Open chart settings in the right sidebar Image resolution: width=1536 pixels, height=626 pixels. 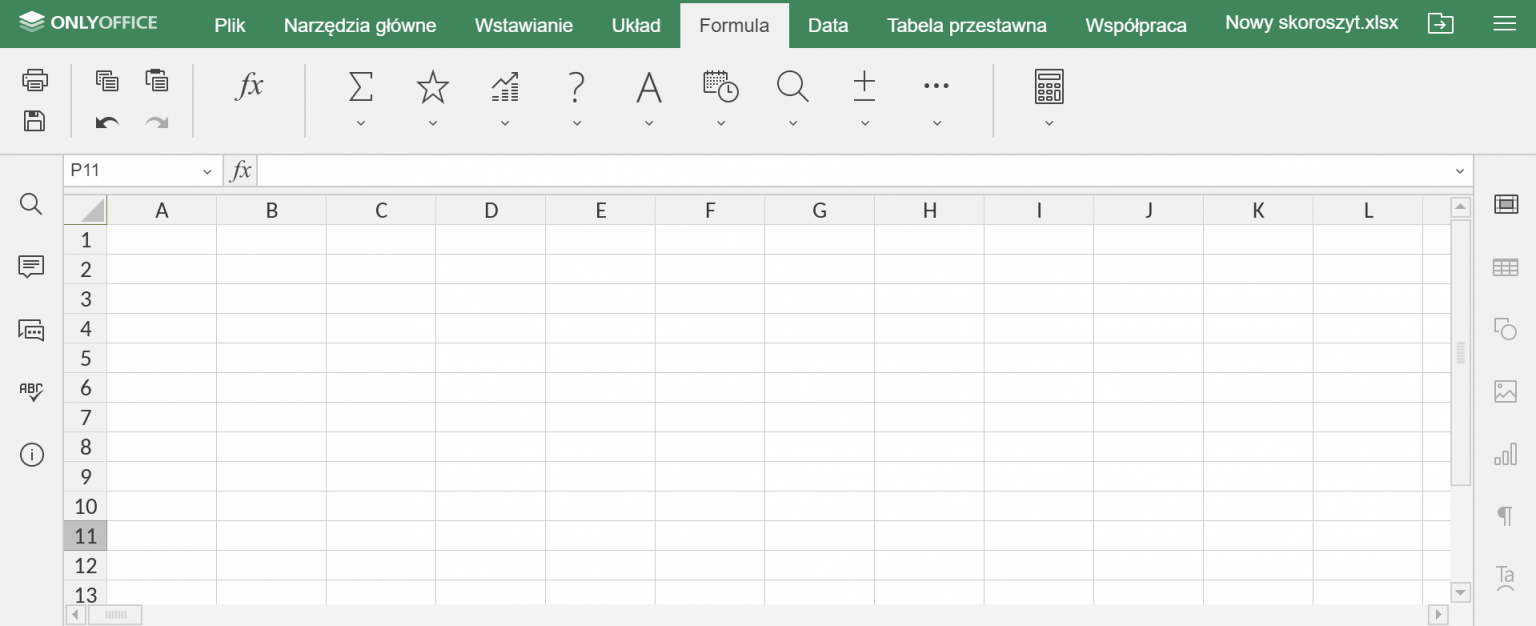(x=1506, y=453)
